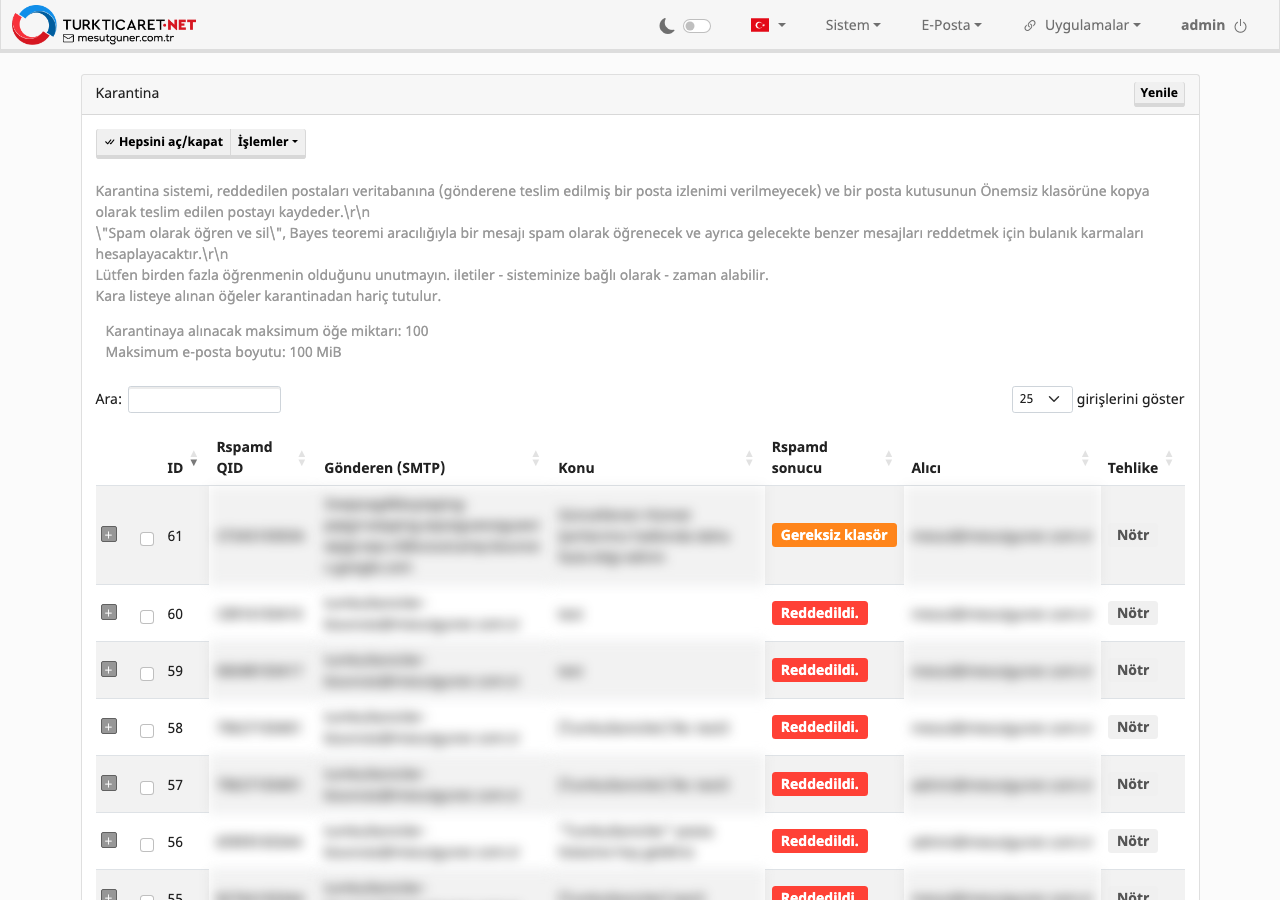
Task: Sort table by ID column arrow
Action: [193, 461]
